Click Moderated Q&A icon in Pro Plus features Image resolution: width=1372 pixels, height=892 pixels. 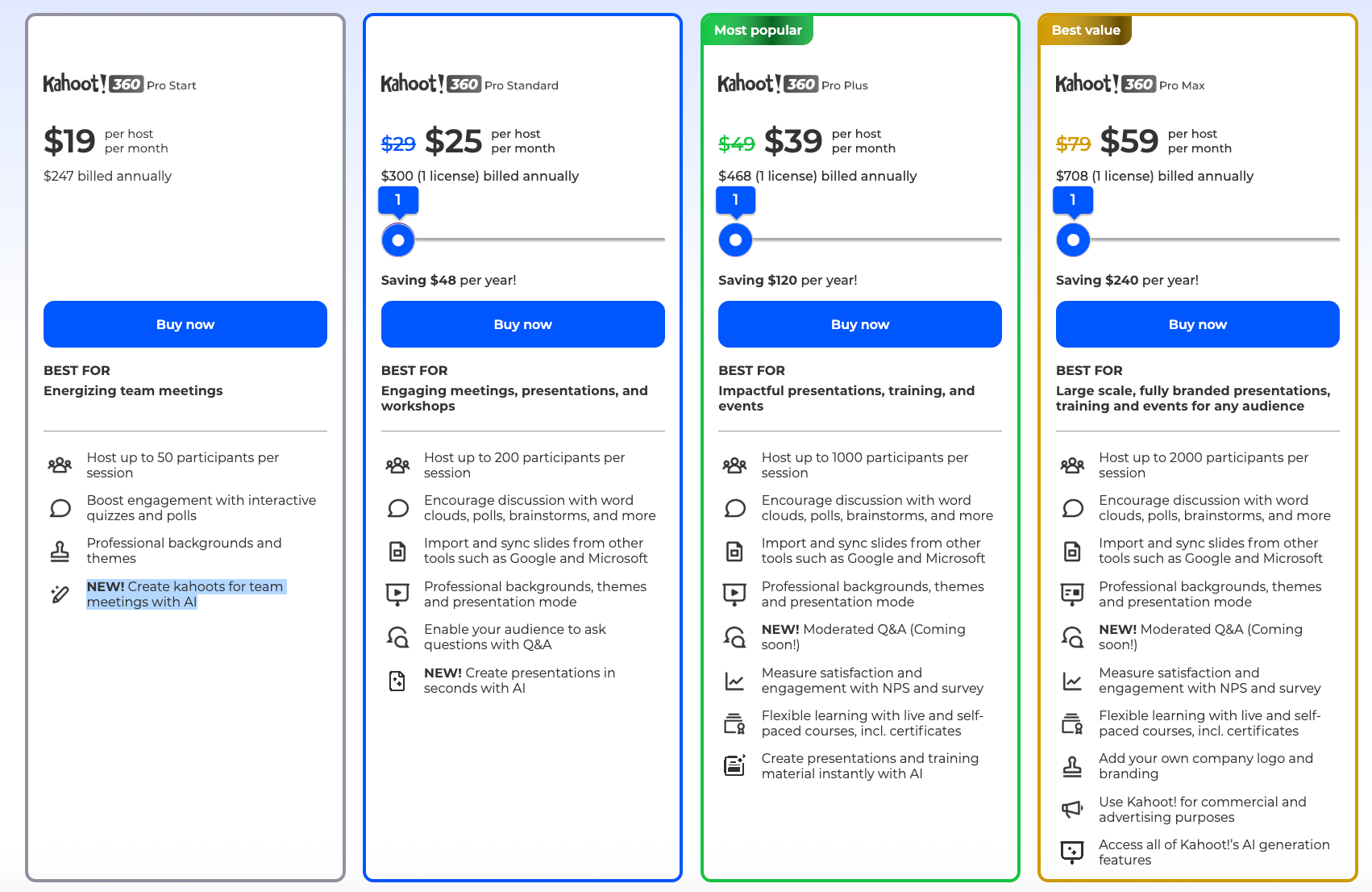click(734, 637)
